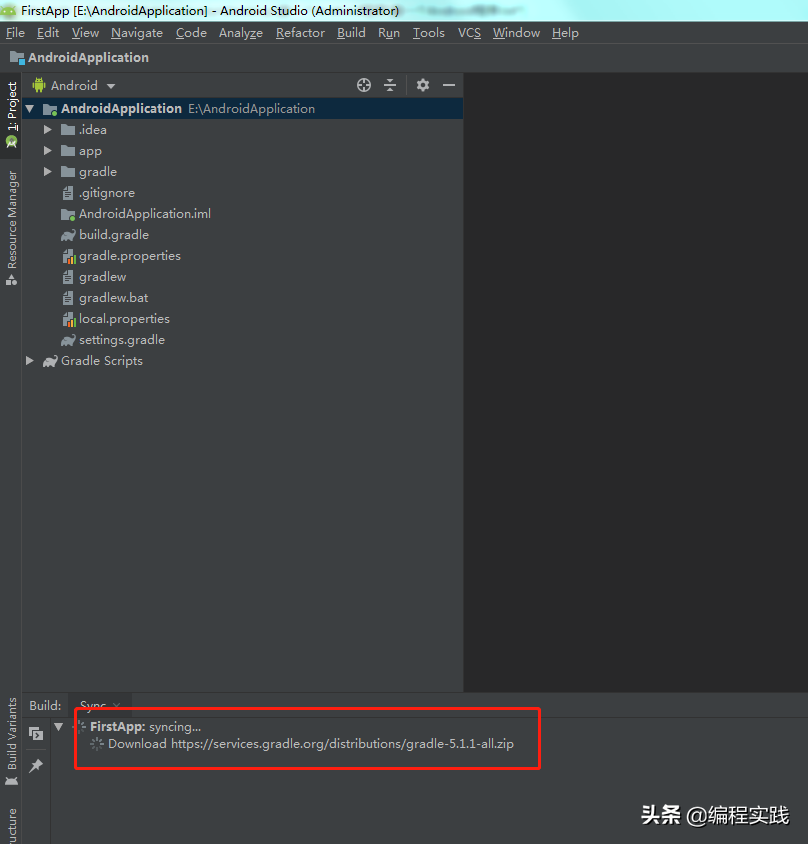808x844 pixels.
Task: Click the local.properties file icon
Action: coord(69,319)
